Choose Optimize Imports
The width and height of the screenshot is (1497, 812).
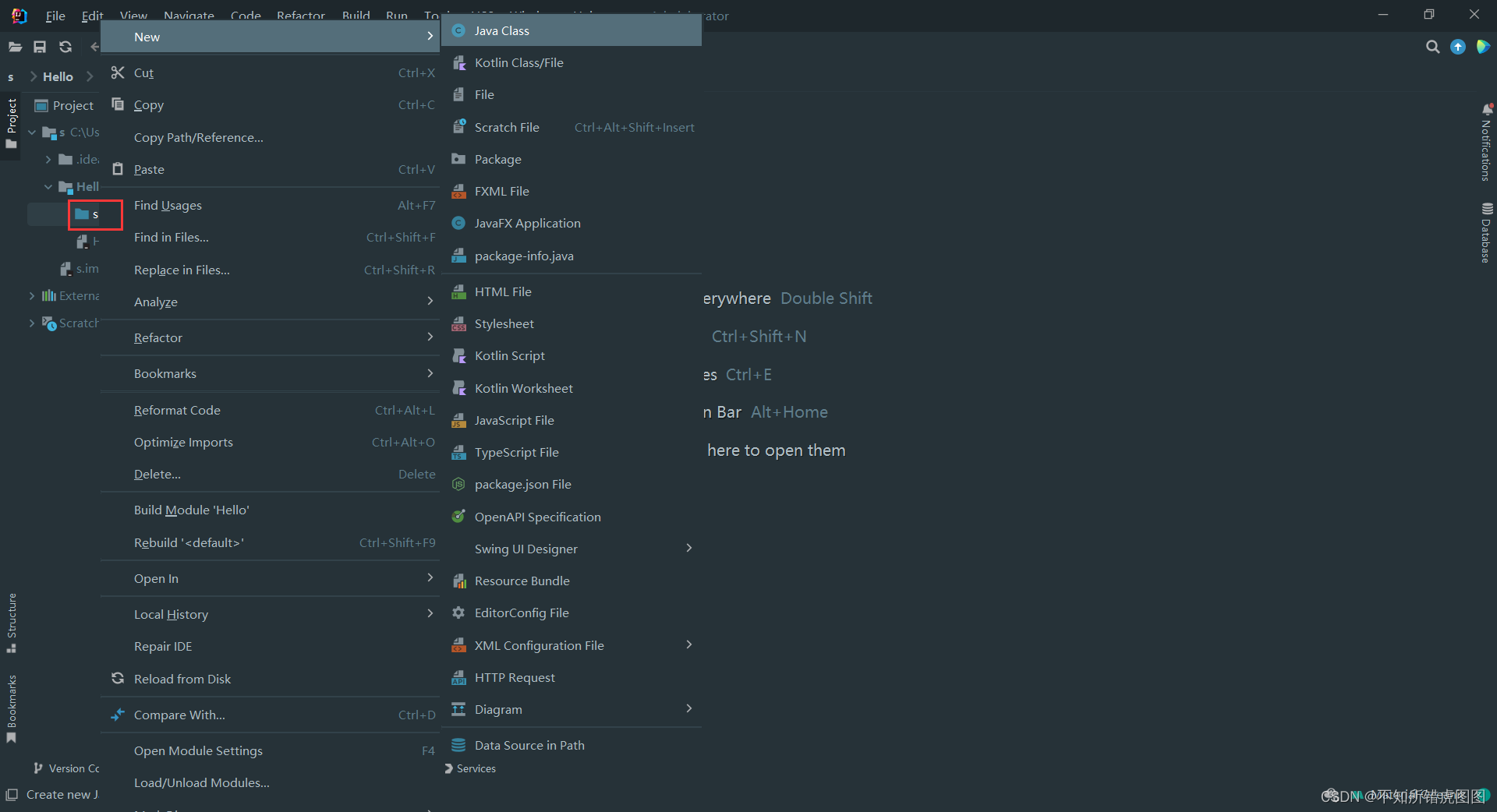(271, 442)
